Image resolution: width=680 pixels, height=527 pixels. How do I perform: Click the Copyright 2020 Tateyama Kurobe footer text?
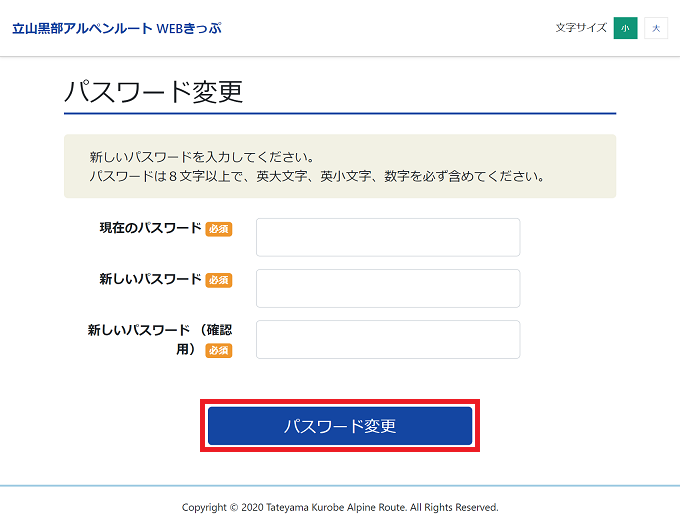tap(340, 507)
